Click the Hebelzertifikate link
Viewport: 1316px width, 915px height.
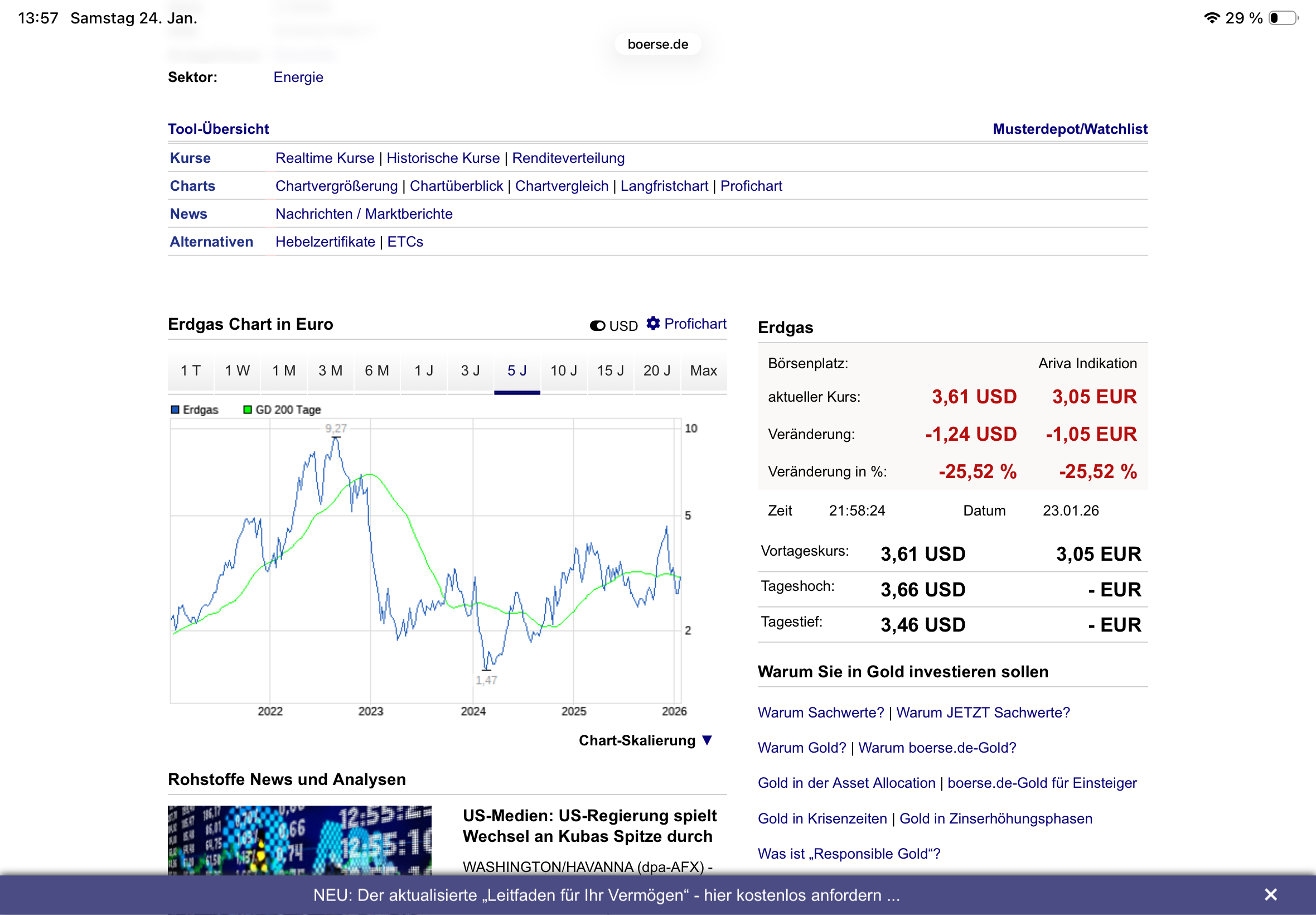click(325, 242)
